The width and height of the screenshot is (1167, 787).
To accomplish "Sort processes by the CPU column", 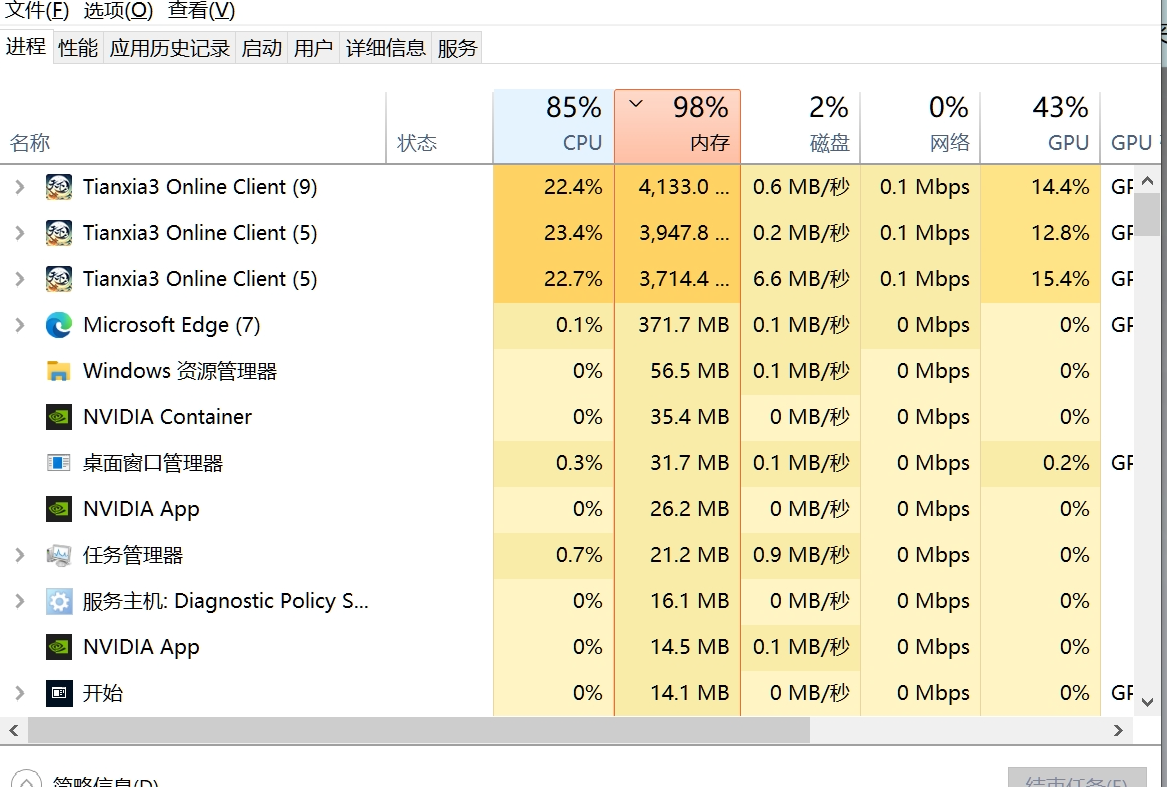I will [x=553, y=126].
